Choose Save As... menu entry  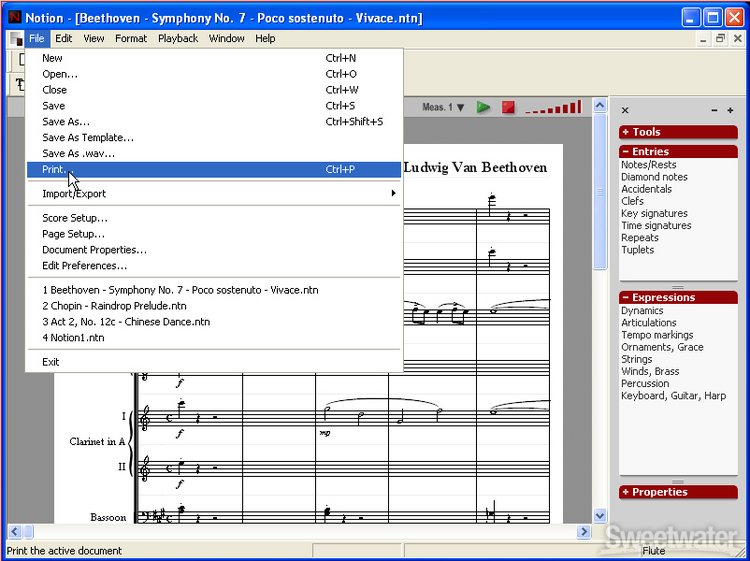214,121
